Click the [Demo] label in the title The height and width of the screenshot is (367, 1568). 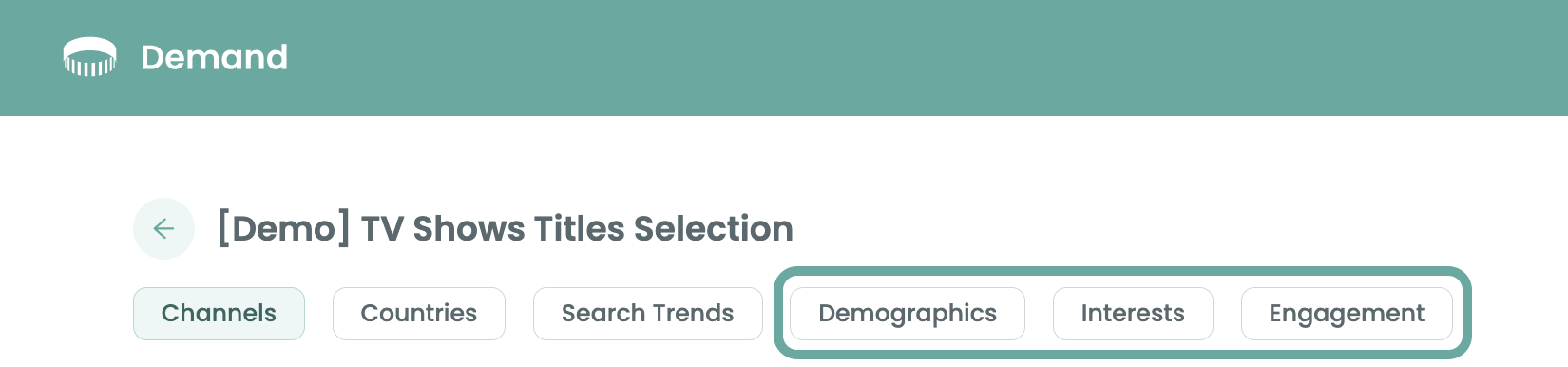pos(283,228)
